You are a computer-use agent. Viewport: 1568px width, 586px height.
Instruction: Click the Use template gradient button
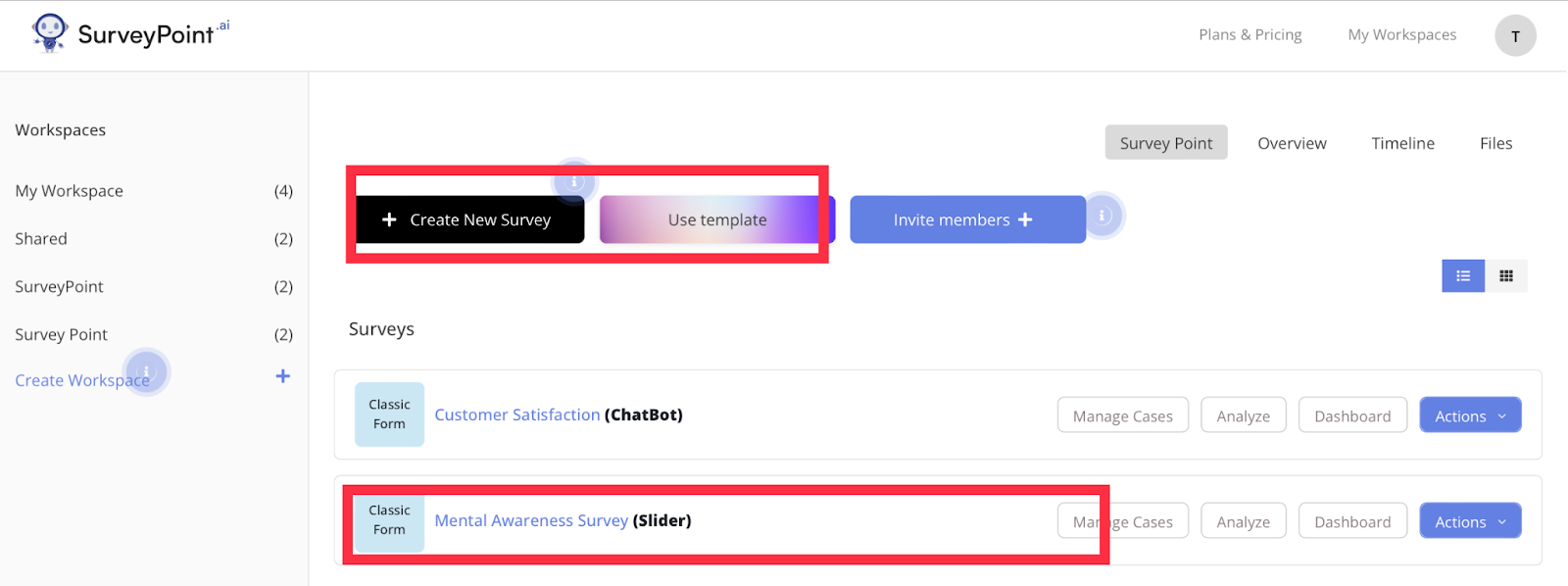716,220
